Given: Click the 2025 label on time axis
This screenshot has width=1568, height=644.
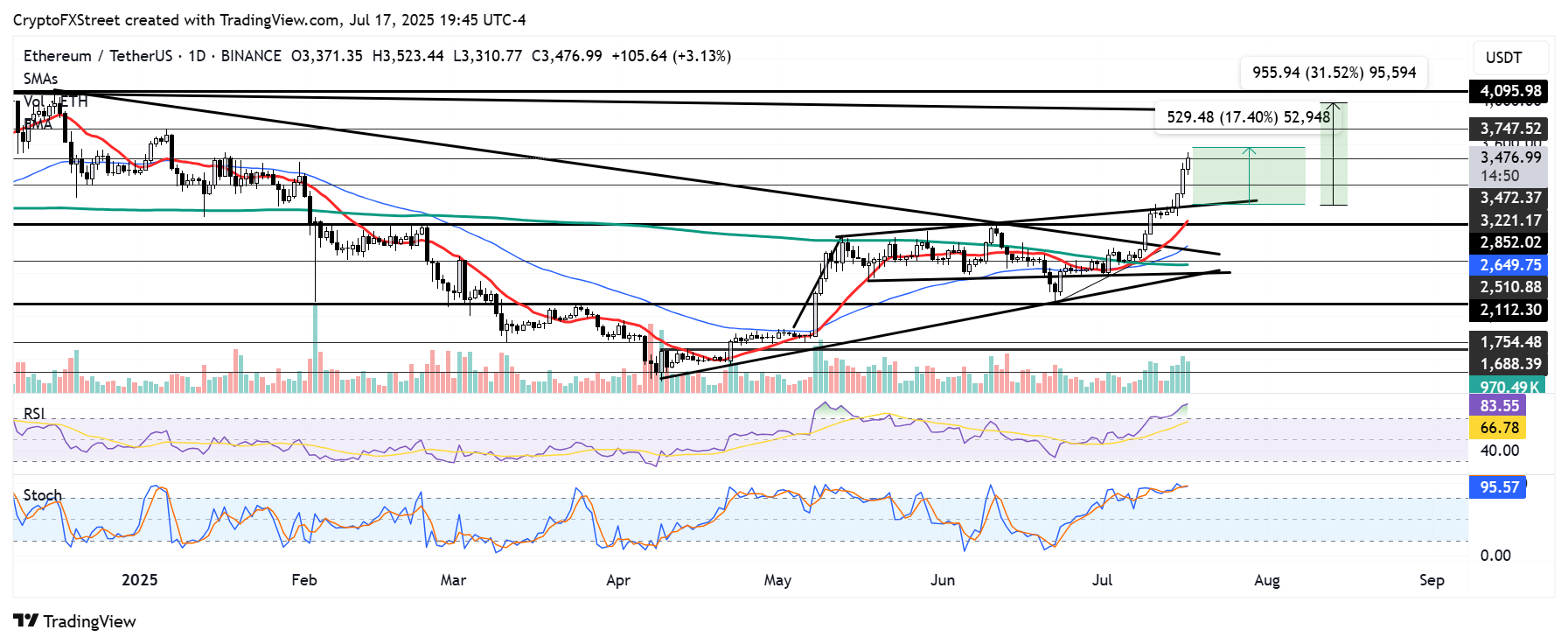Looking at the screenshot, I should point(139,580).
